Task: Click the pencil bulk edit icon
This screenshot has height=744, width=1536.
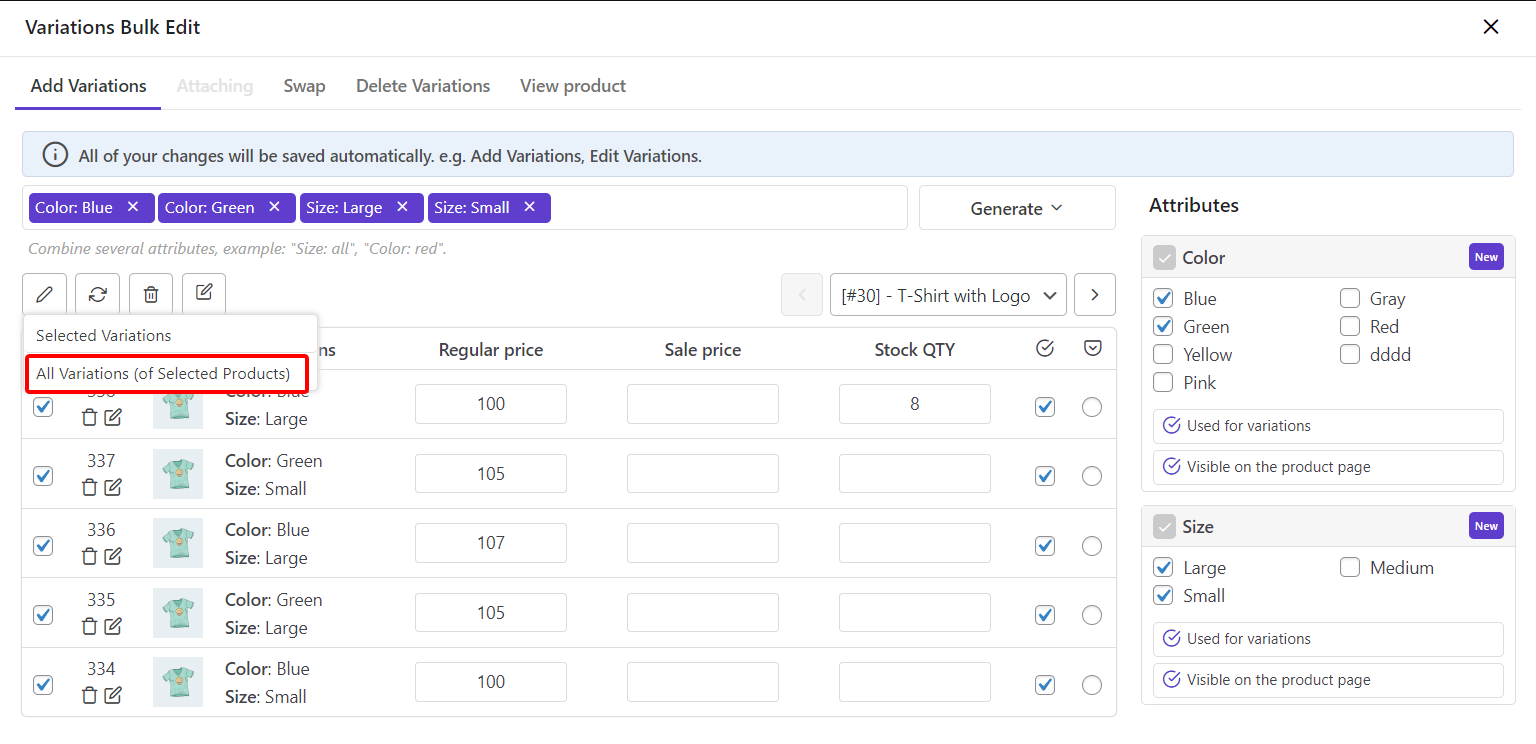Action: tap(44, 295)
